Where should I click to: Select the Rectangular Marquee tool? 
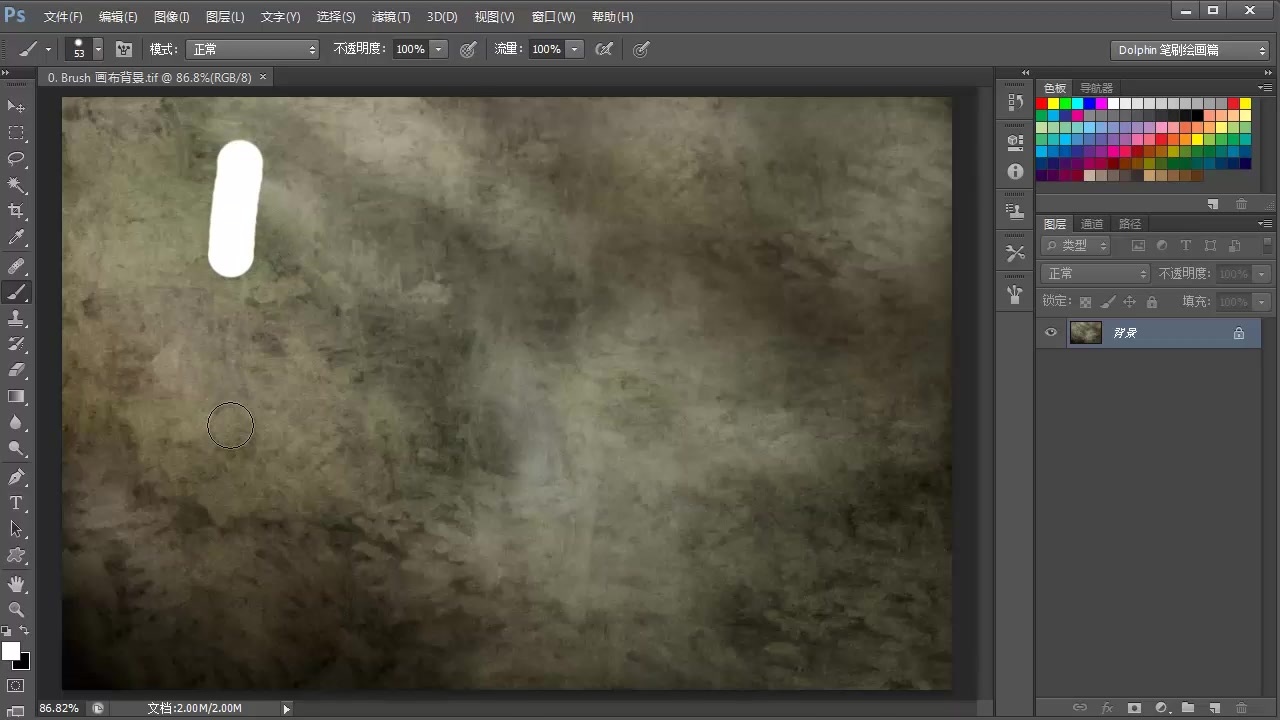[x=17, y=133]
